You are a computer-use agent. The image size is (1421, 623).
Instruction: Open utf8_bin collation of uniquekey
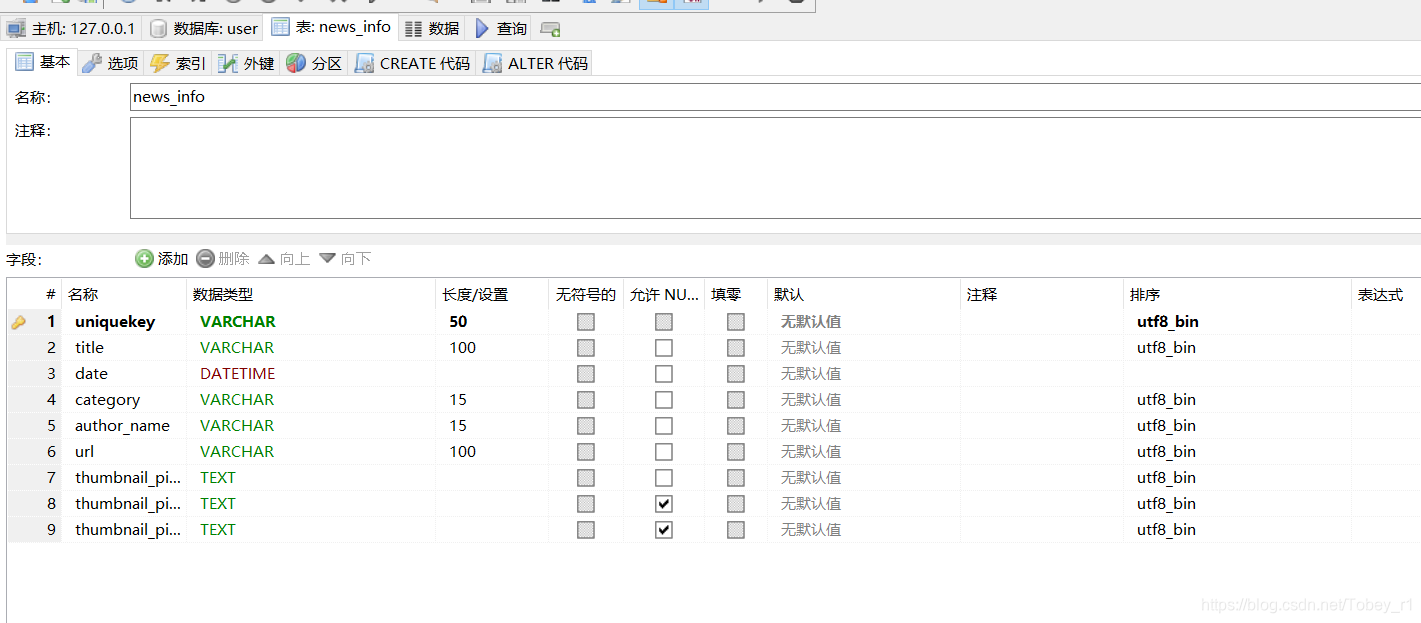(x=1168, y=322)
